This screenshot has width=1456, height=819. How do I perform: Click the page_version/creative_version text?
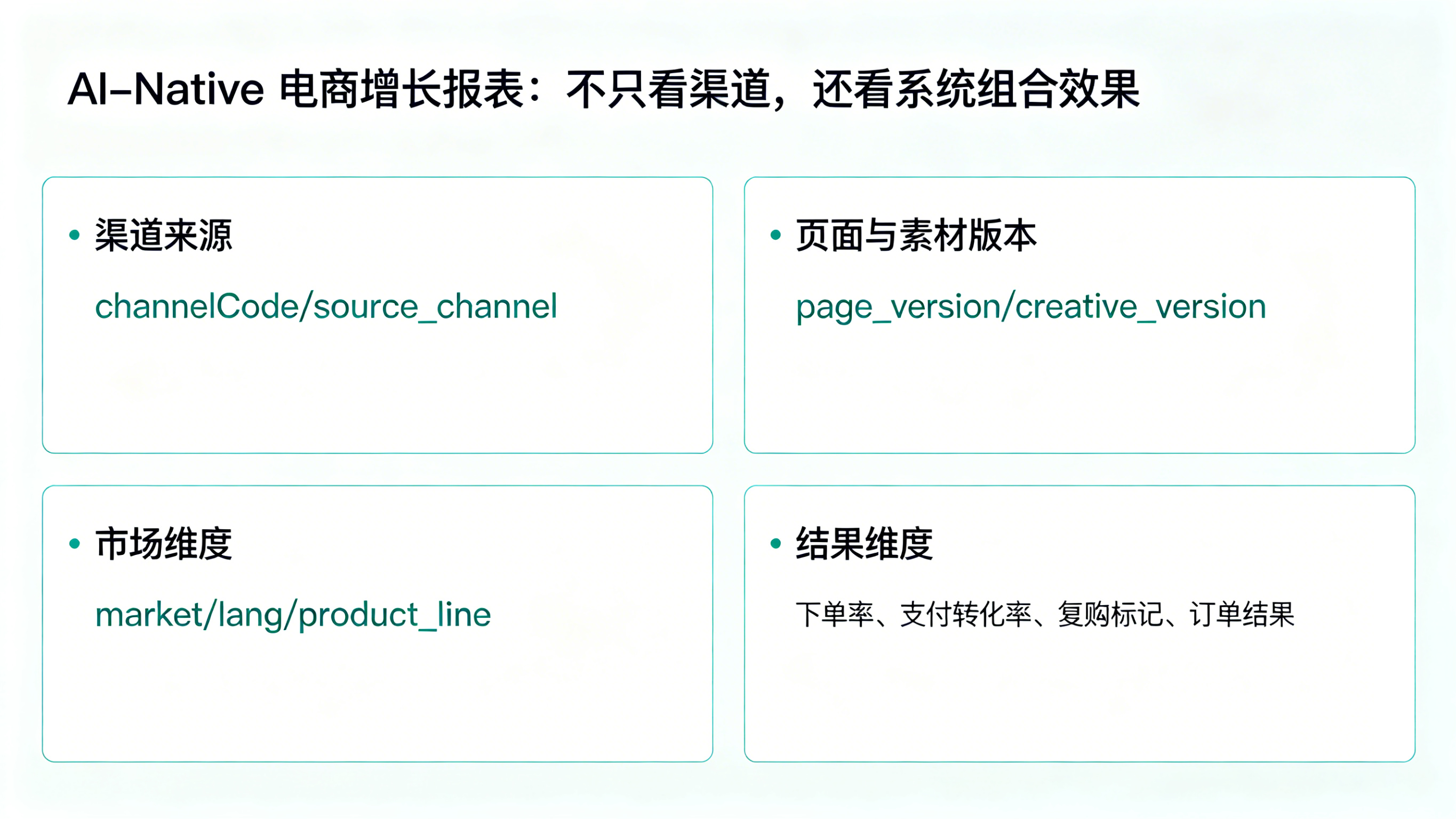(x=1030, y=307)
